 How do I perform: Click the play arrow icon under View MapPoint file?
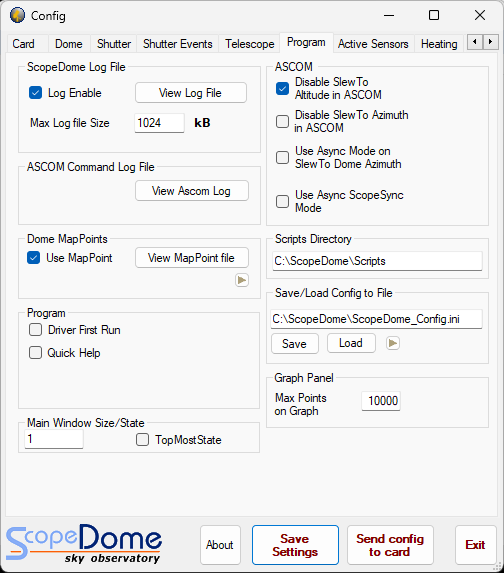[242, 280]
